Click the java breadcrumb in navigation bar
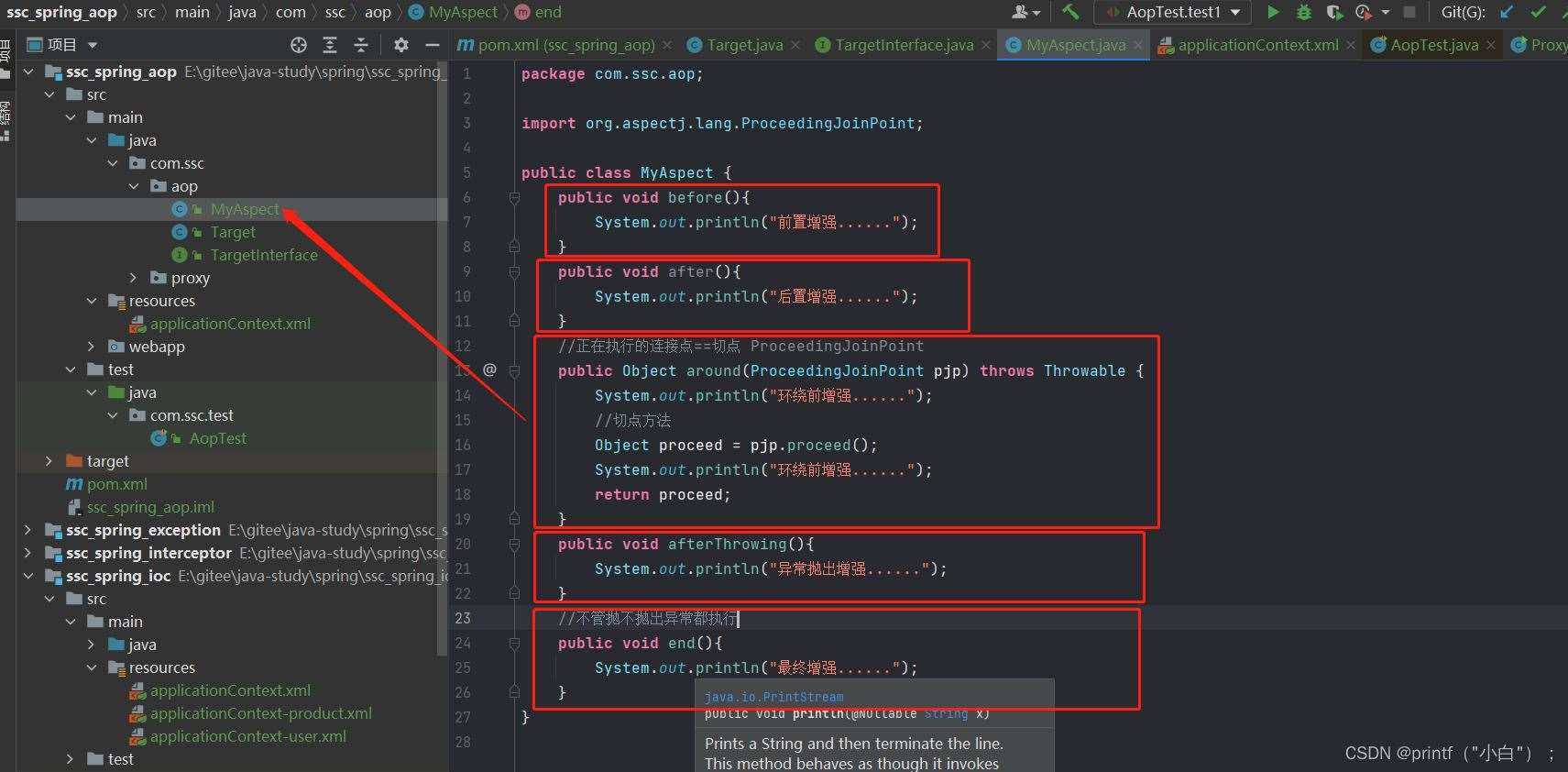The height and width of the screenshot is (772, 1568). pos(242,12)
